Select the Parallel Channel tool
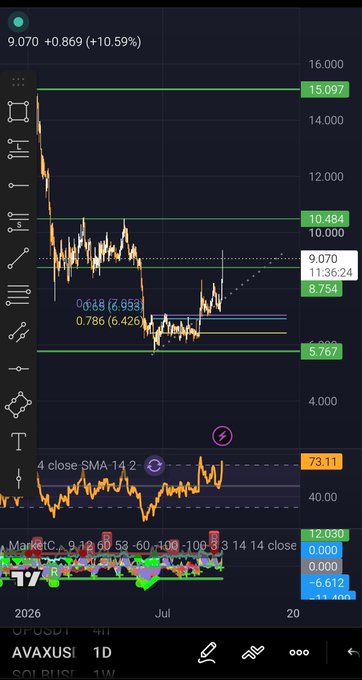362x680 pixels. tap(18, 332)
